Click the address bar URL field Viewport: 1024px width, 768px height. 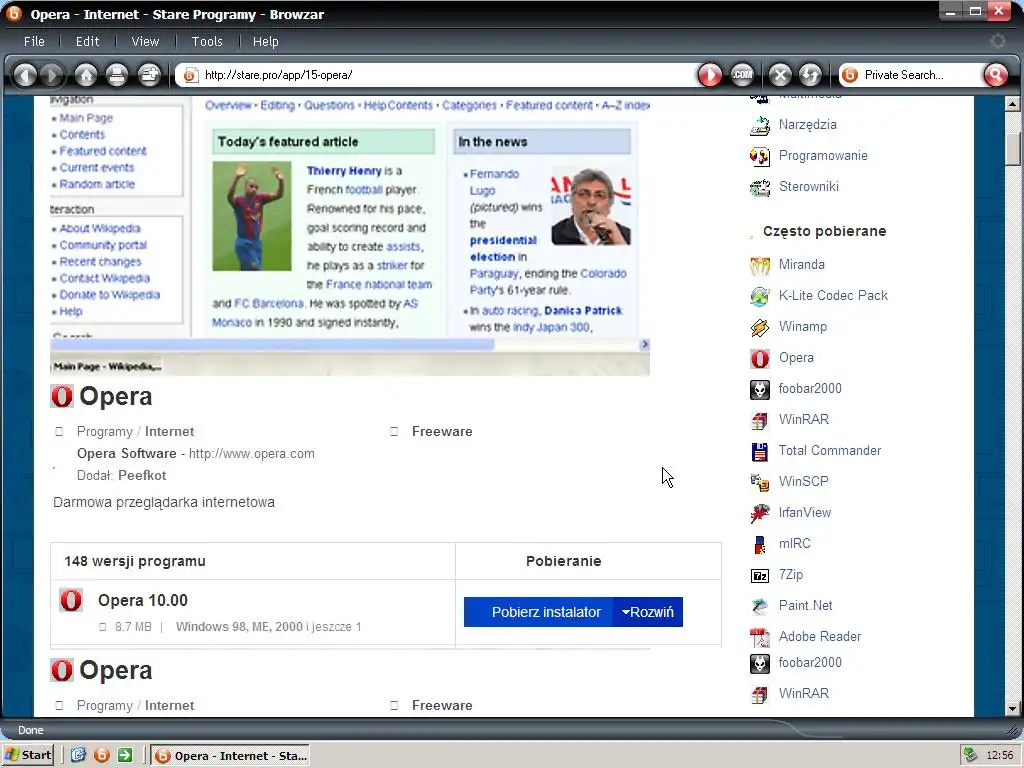pyautogui.click(x=436, y=75)
